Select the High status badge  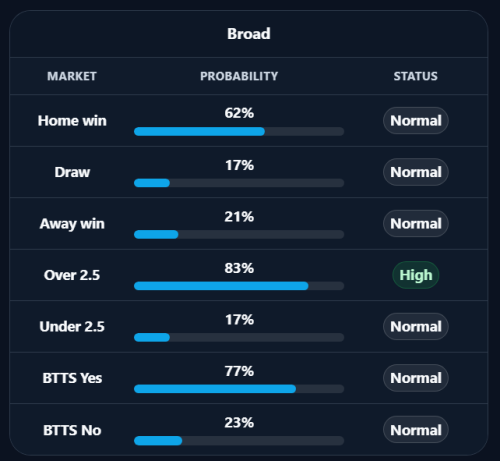[x=416, y=275]
